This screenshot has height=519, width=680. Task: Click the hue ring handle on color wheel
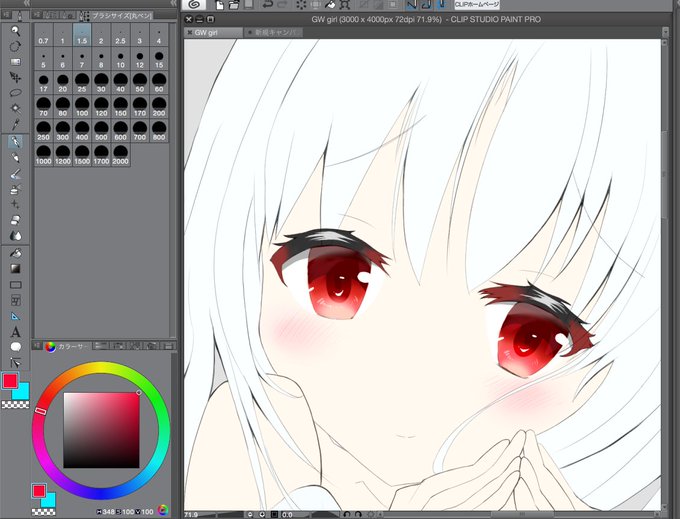tap(40, 411)
